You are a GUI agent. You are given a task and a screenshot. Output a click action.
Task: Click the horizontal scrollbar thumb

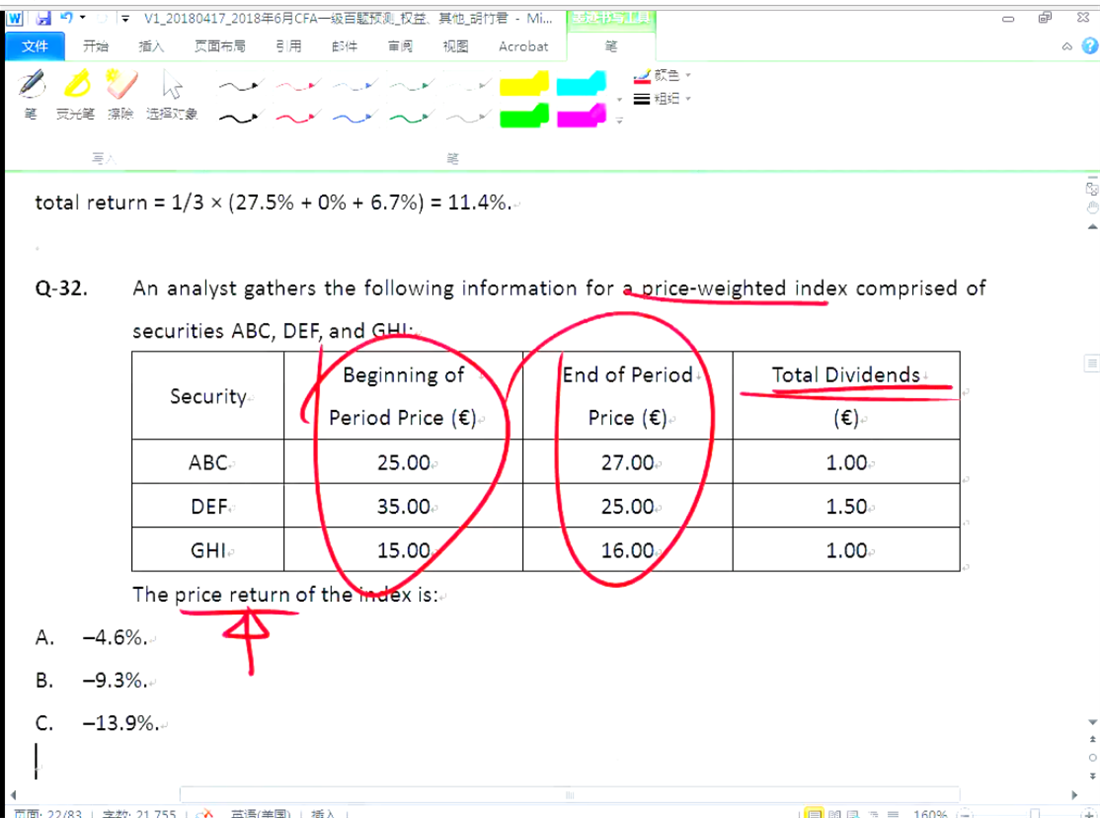pyautogui.click(x=570, y=796)
